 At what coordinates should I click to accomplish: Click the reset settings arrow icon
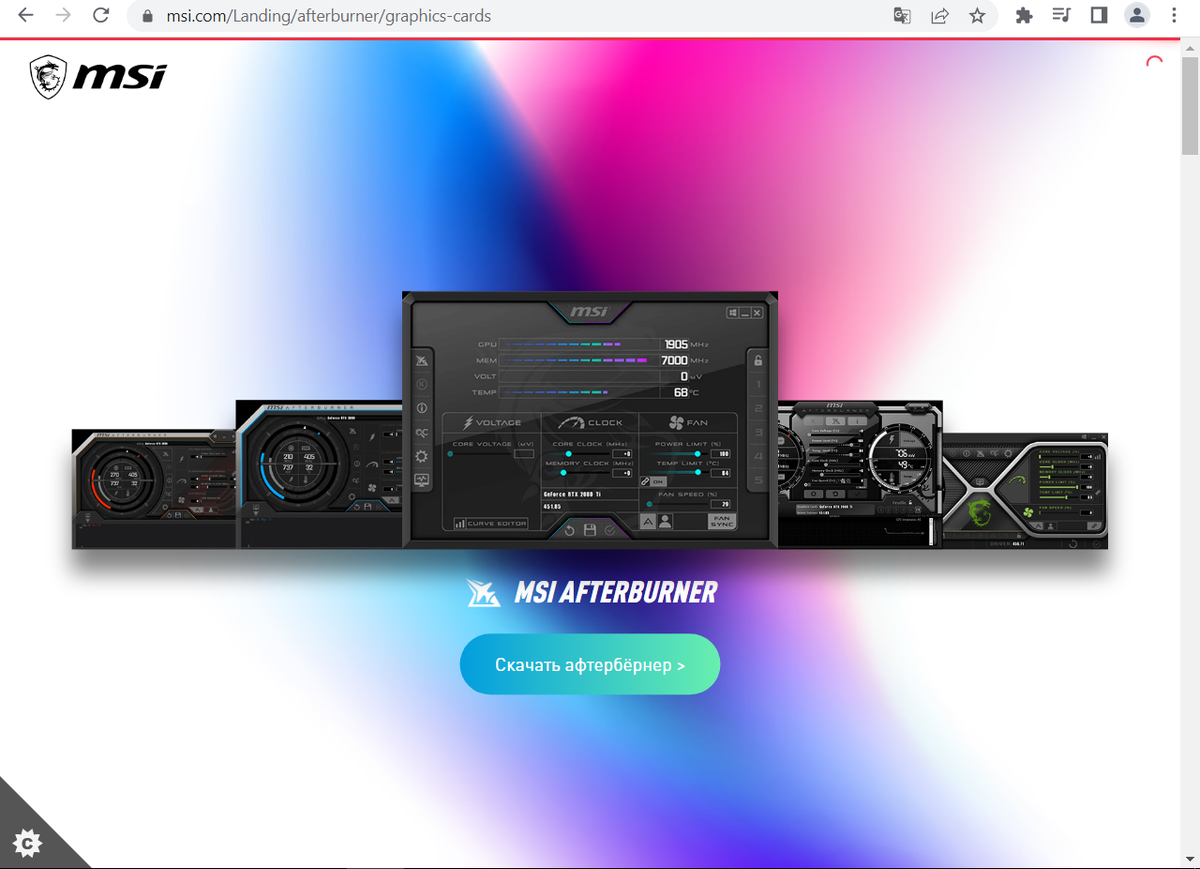click(x=569, y=531)
